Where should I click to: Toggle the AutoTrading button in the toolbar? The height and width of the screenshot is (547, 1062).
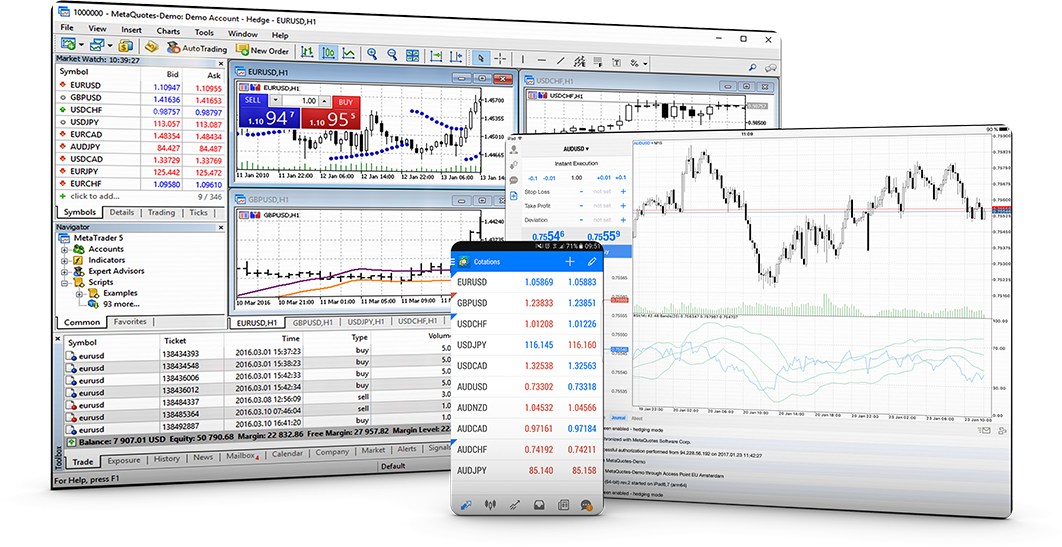click(x=196, y=48)
